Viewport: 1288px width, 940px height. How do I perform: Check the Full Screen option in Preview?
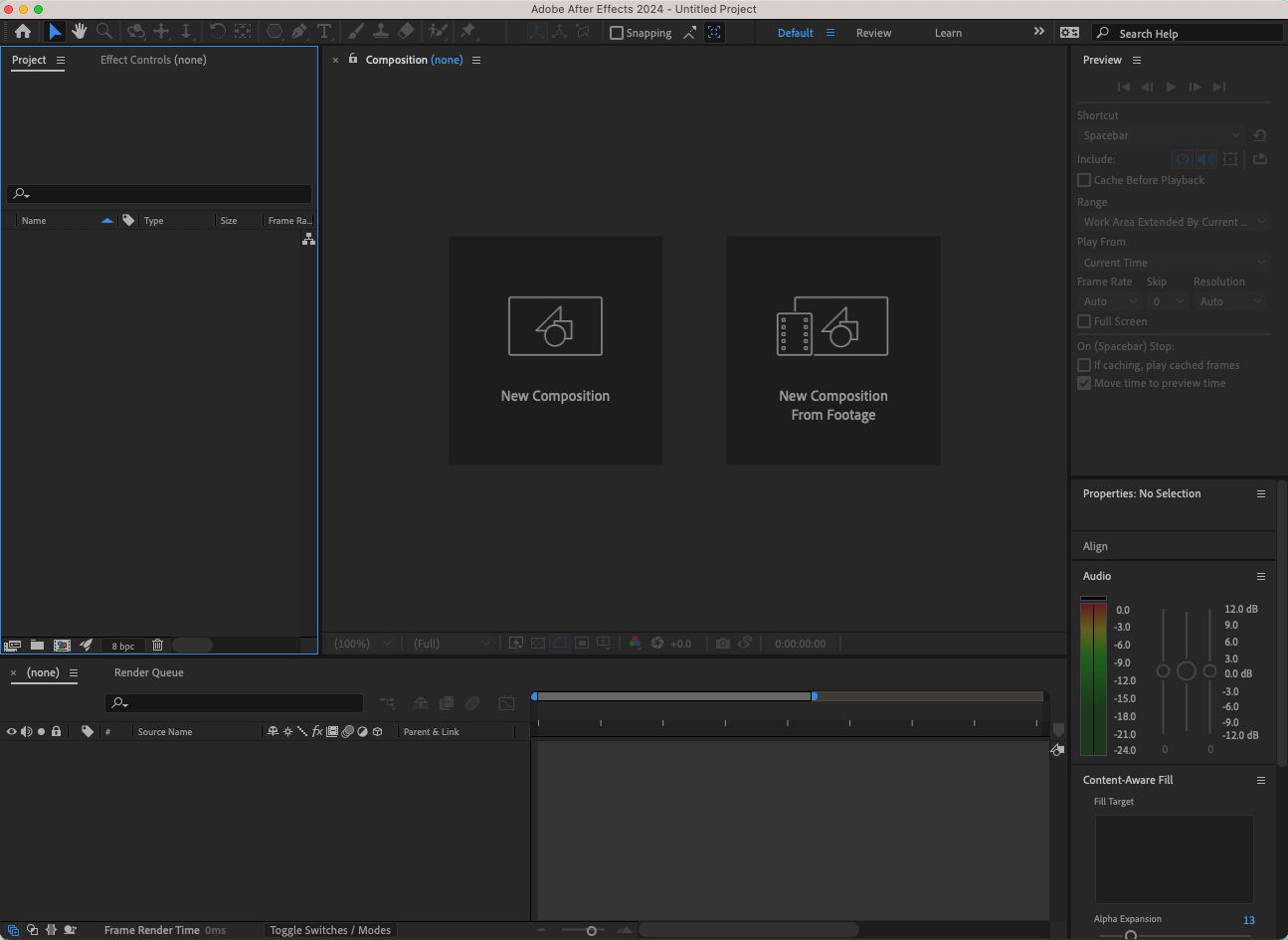tap(1084, 320)
